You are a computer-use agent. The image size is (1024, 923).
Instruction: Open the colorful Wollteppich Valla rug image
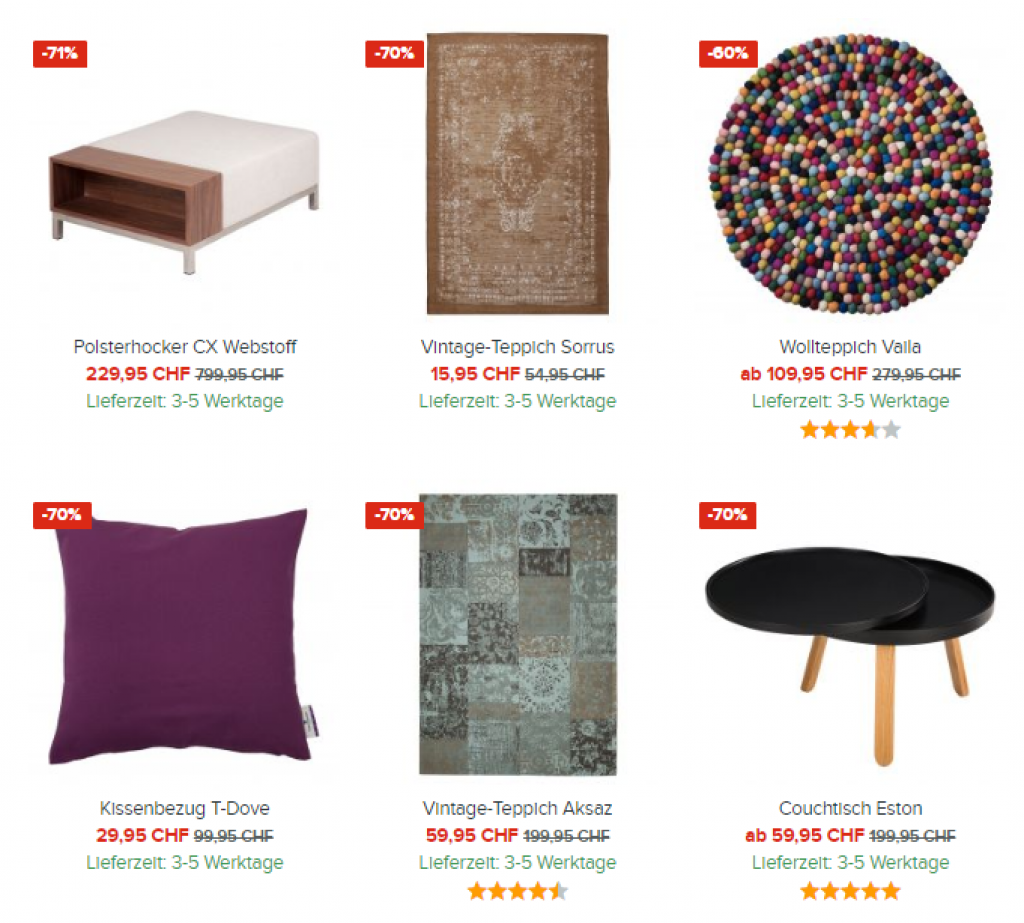[850, 174]
